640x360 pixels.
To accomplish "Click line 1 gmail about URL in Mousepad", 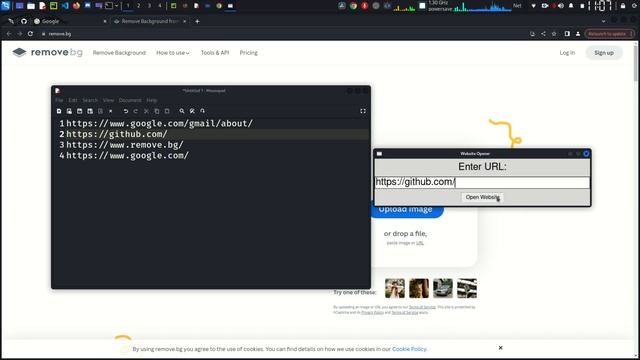I will [160, 123].
